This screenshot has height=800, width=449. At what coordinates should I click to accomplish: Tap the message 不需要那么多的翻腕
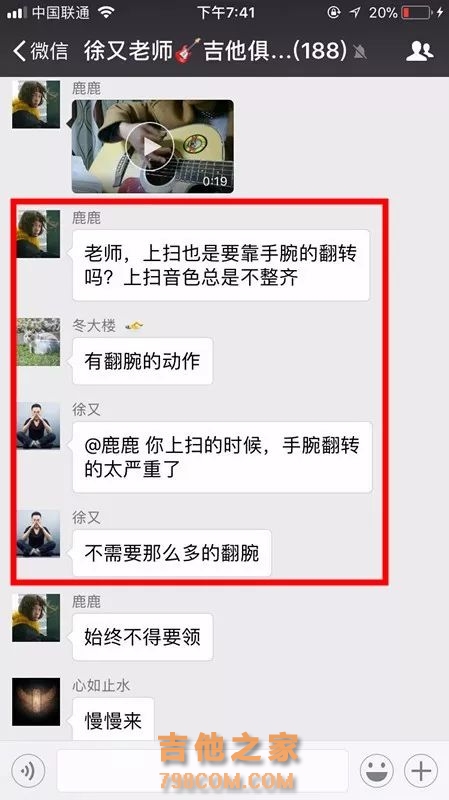point(172,553)
